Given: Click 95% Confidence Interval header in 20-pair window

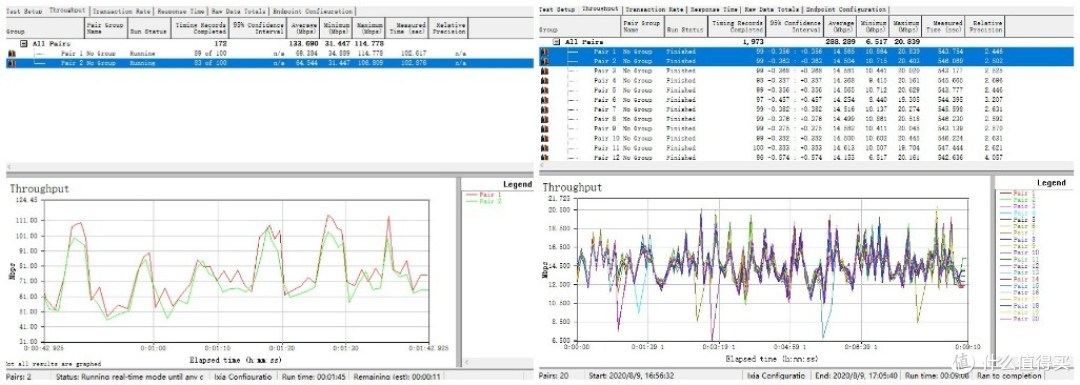Looking at the screenshot, I should [x=795, y=27].
